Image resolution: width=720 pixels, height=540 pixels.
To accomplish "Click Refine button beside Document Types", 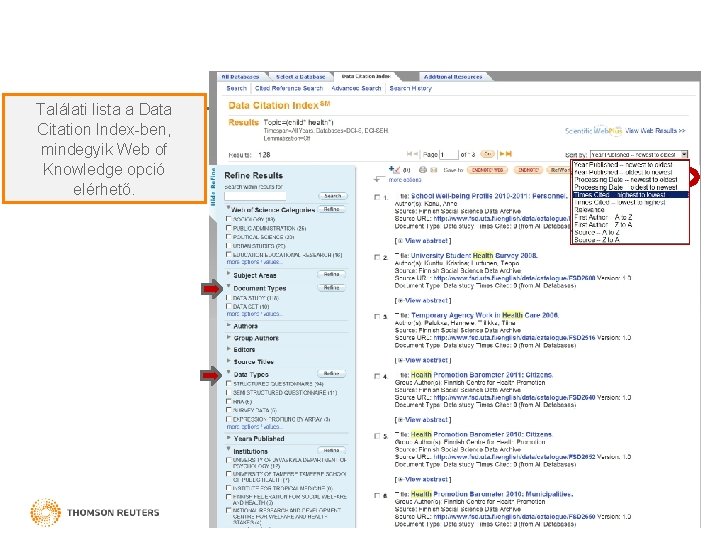I will pyautogui.click(x=332, y=288).
